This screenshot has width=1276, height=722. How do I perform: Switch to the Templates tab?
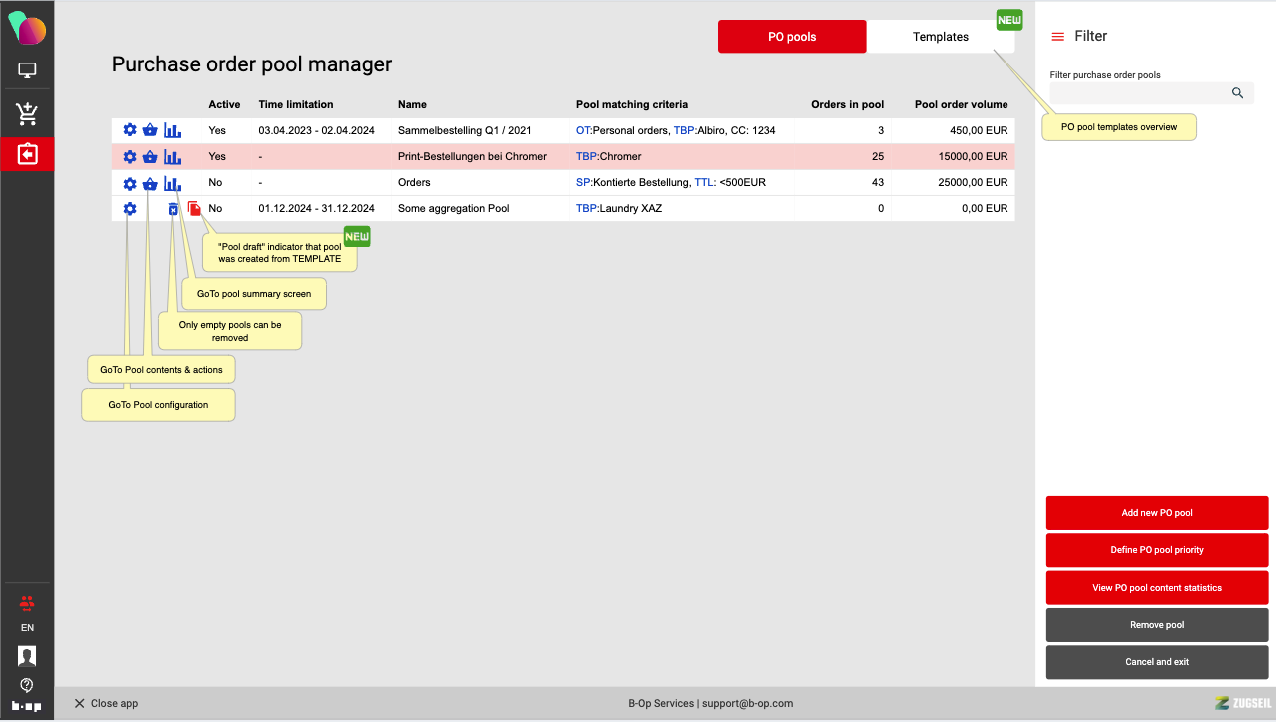click(940, 37)
